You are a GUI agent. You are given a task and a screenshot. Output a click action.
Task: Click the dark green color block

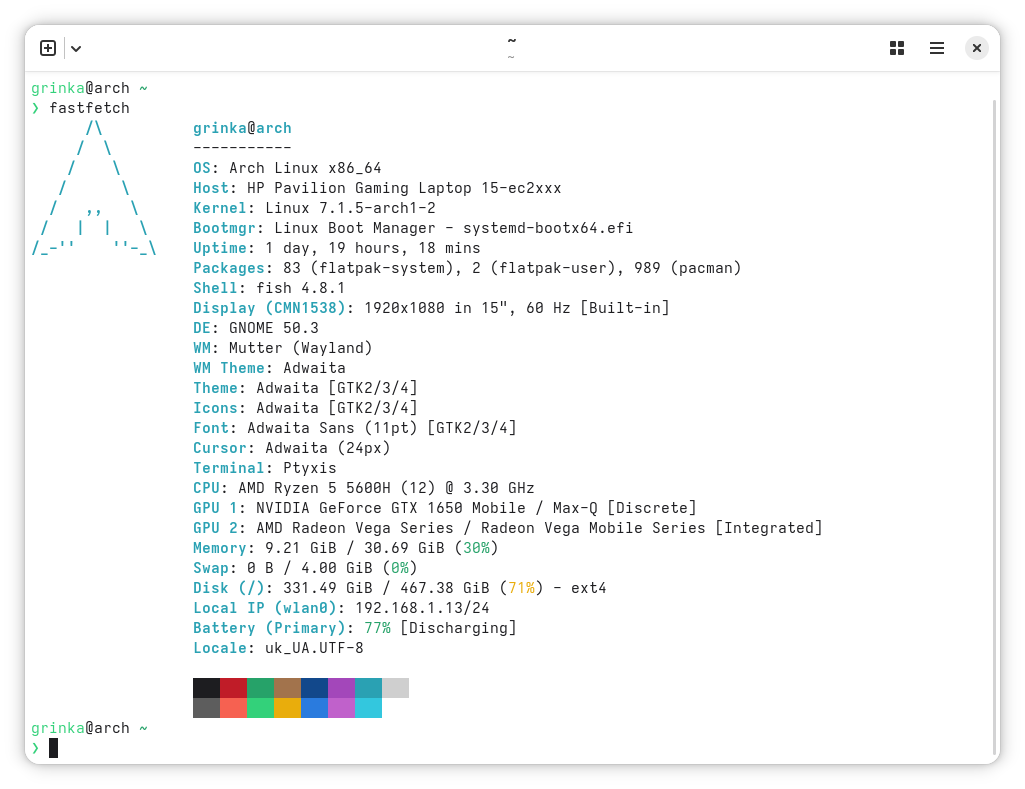tap(260, 688)
